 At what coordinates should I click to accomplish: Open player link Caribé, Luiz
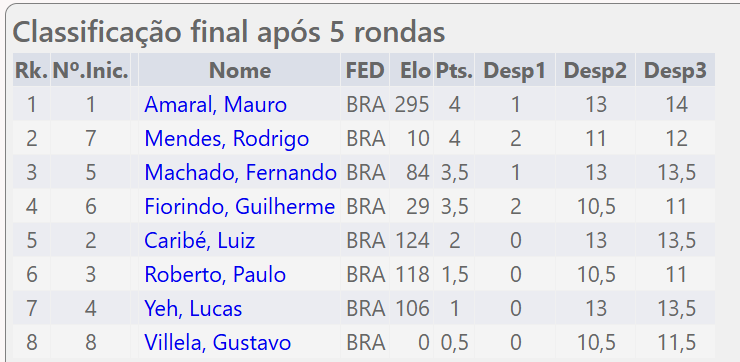[200, 241]
